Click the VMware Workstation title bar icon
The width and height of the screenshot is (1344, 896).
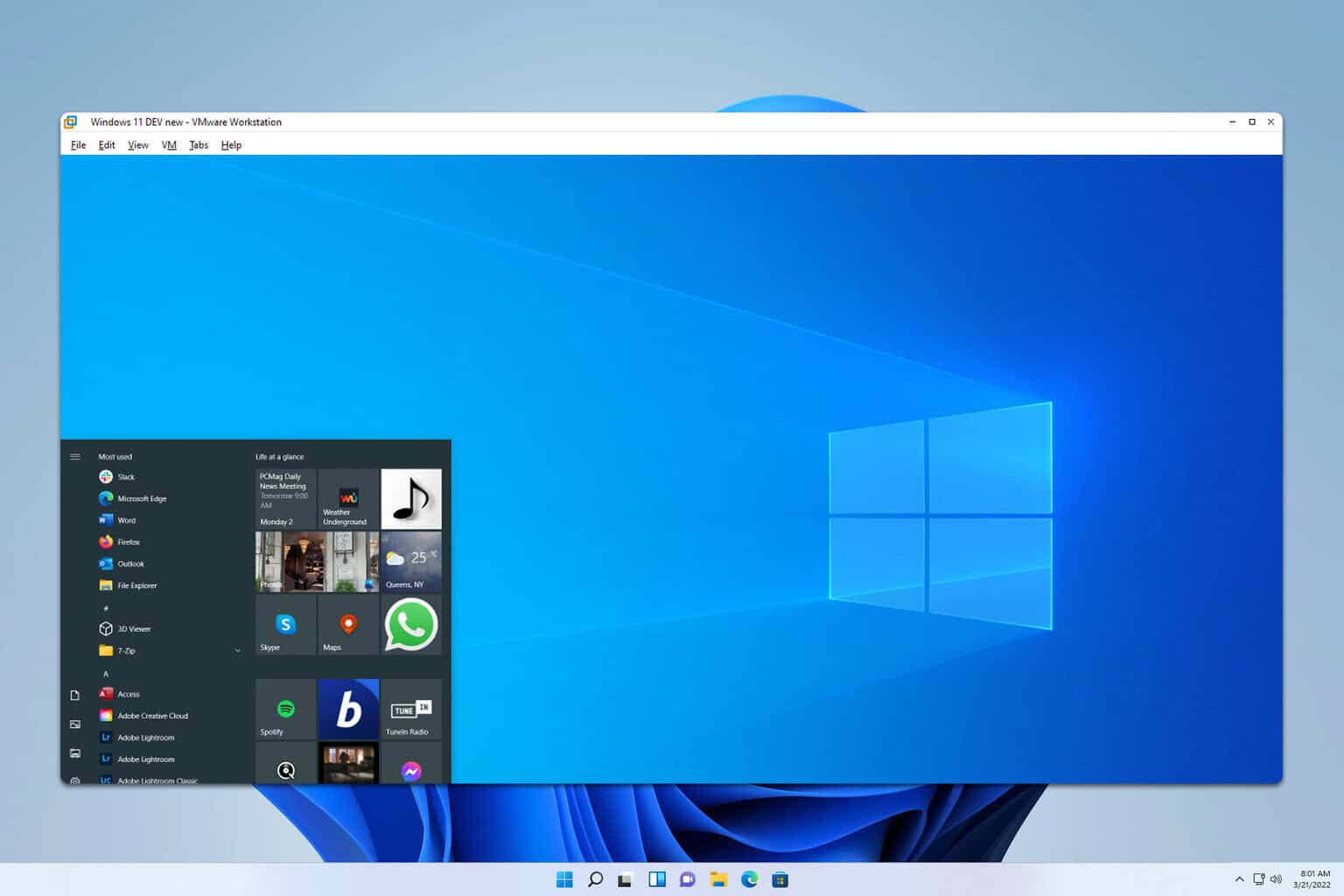pyautogui.click(x=71, y=122)
